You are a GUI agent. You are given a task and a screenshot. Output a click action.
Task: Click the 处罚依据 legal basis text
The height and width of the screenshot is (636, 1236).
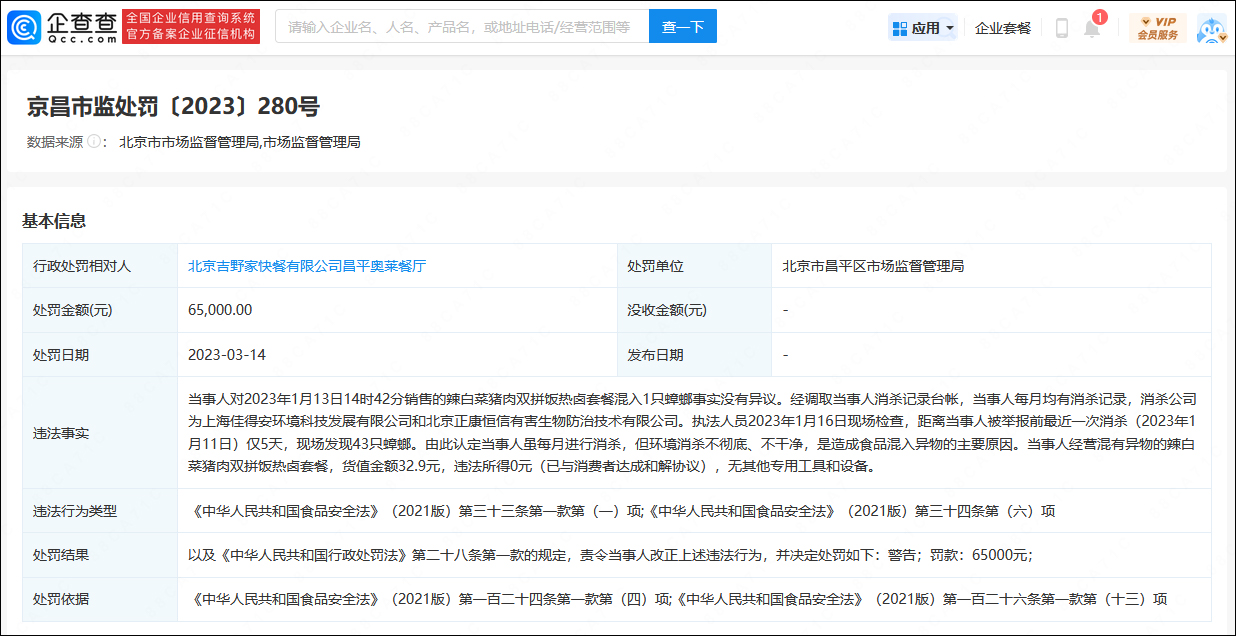[x=677, y=599]
